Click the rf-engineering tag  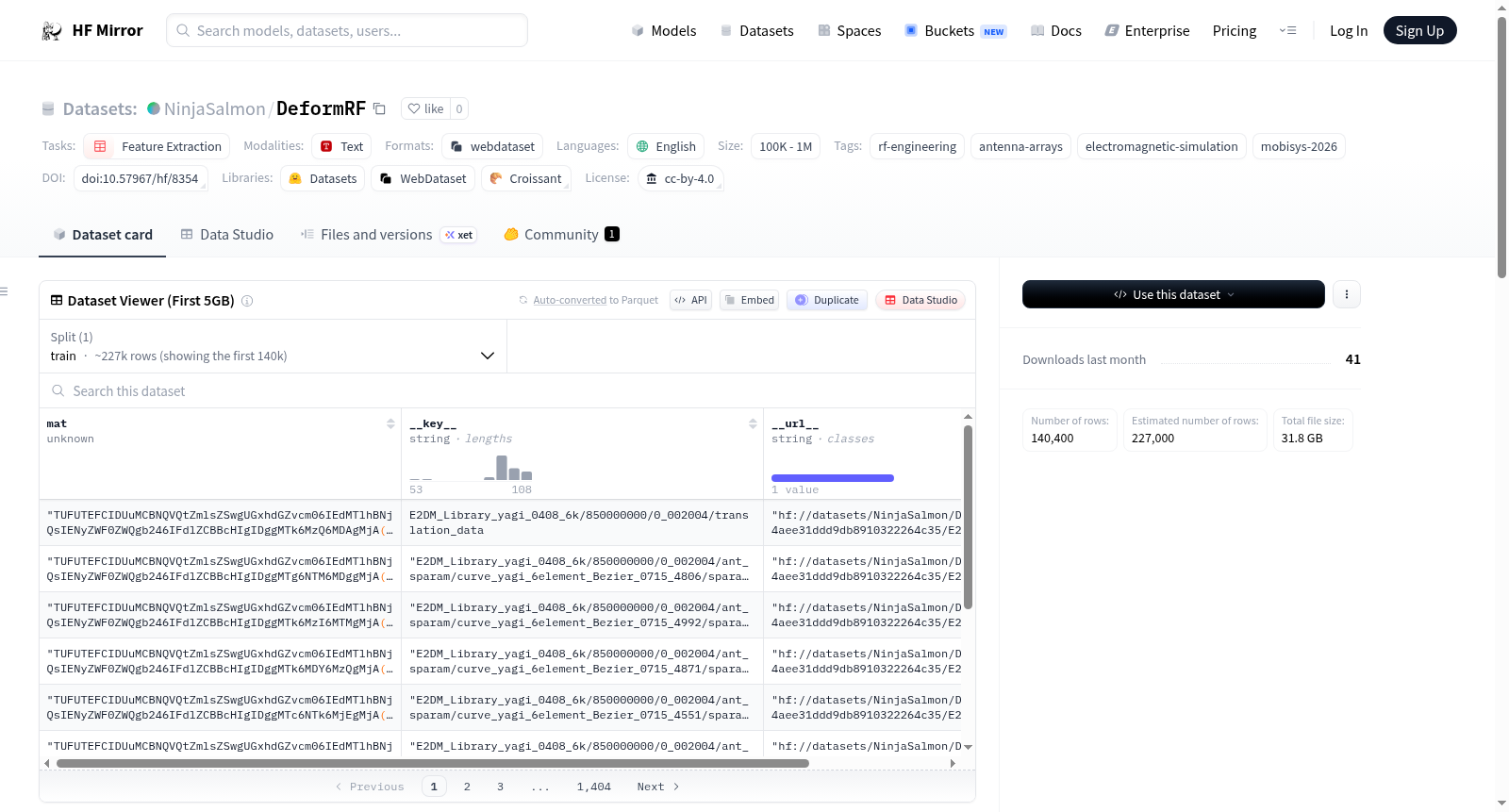coord(918,146)
